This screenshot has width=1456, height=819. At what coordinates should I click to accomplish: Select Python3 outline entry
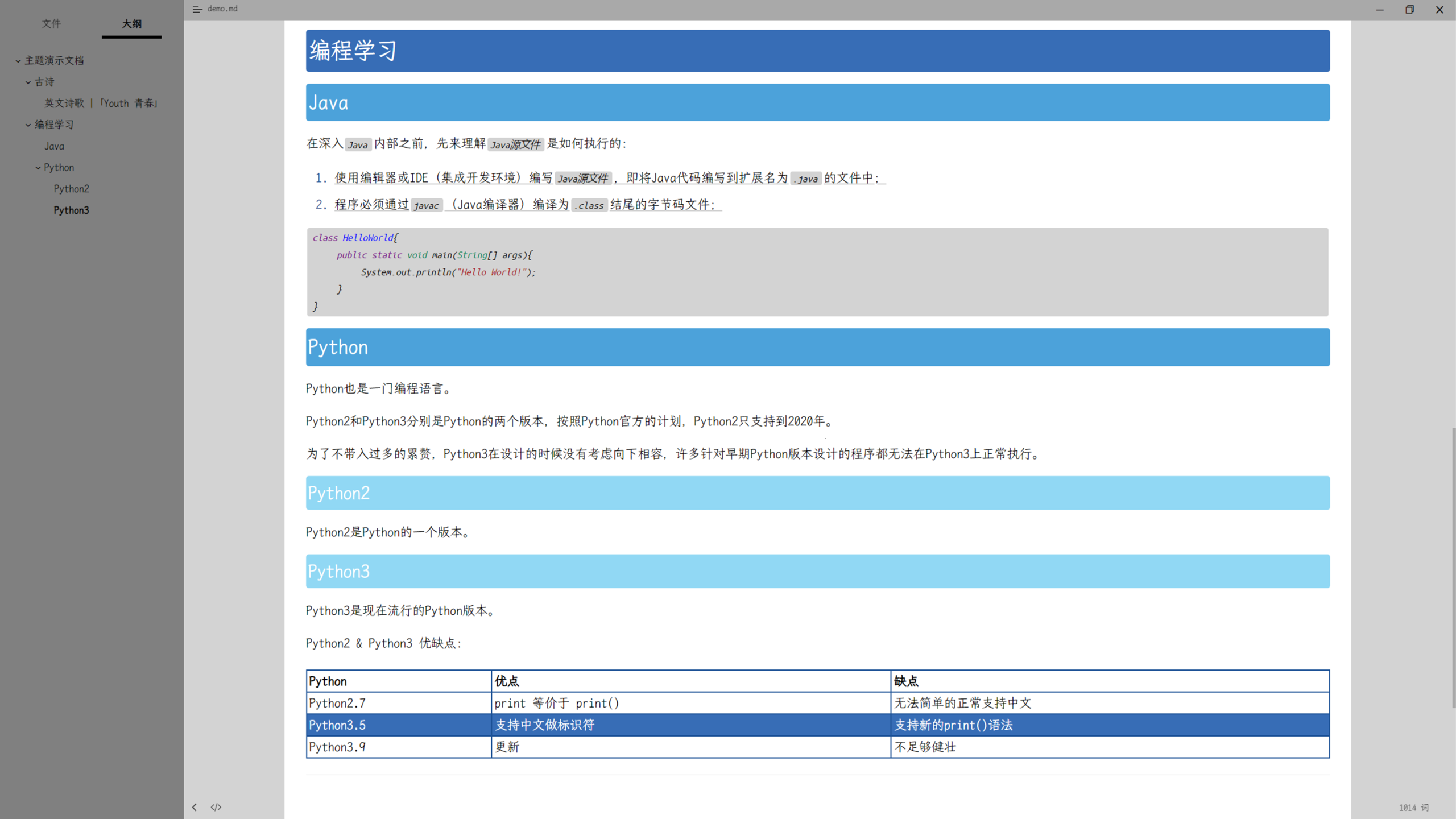pos(72,210)
